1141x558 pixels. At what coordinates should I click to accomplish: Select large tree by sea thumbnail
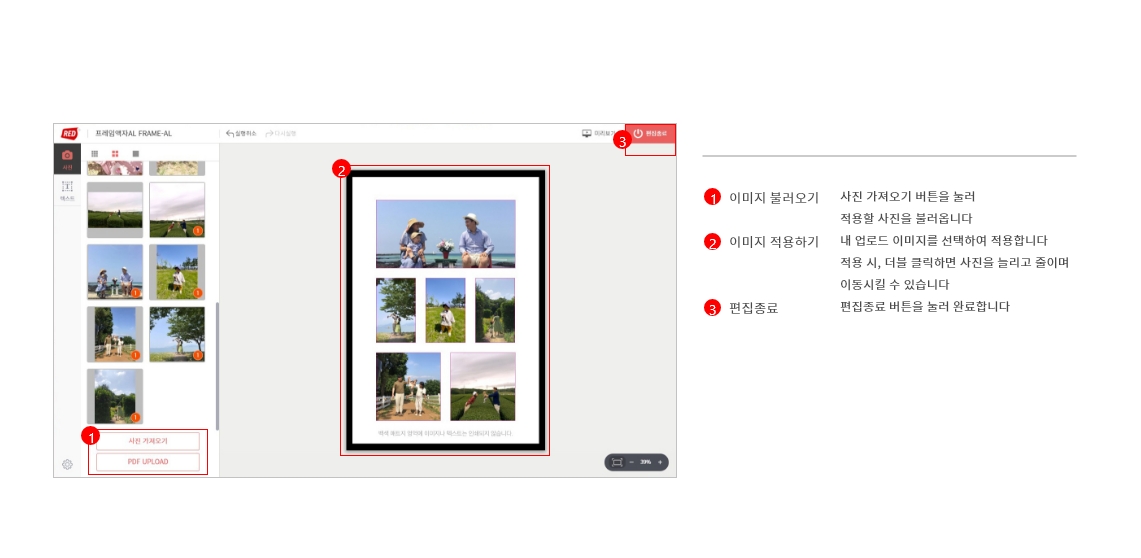tap(177, 334)
